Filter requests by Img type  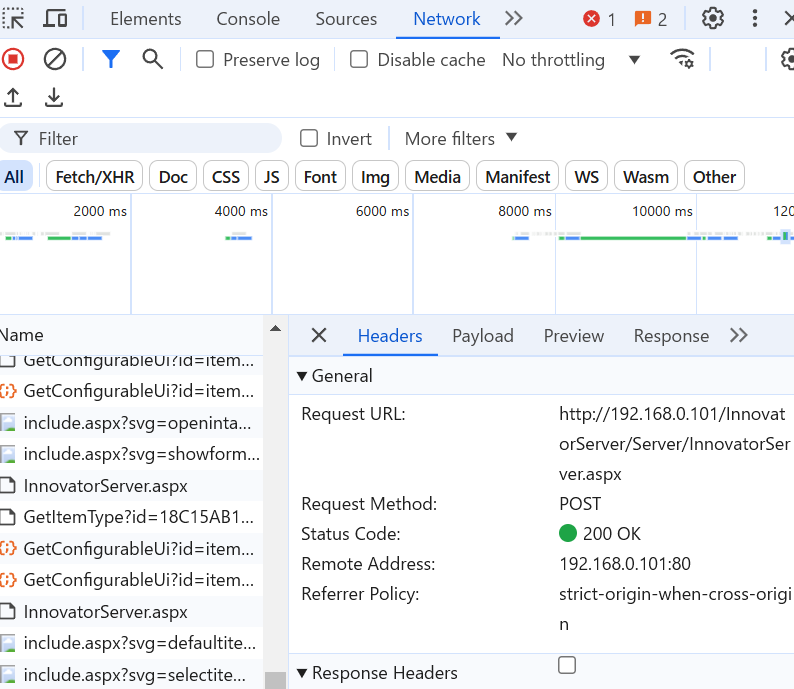tap(375, 177)
